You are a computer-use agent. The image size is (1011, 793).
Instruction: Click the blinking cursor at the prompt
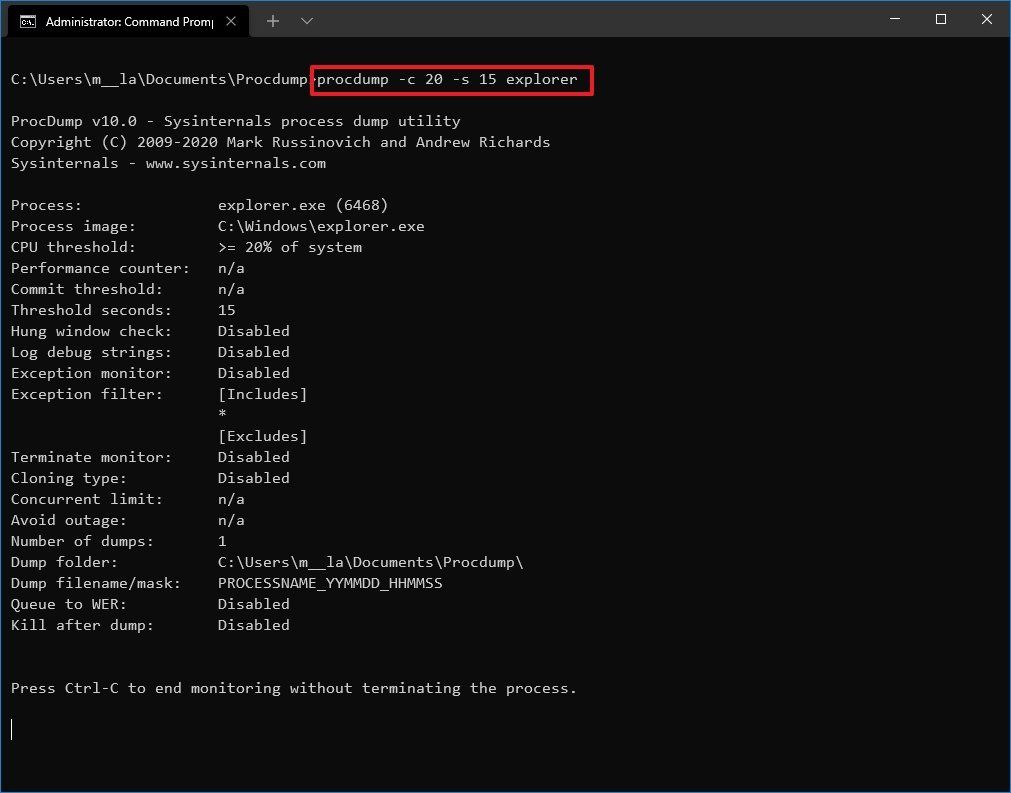(12, 729)
